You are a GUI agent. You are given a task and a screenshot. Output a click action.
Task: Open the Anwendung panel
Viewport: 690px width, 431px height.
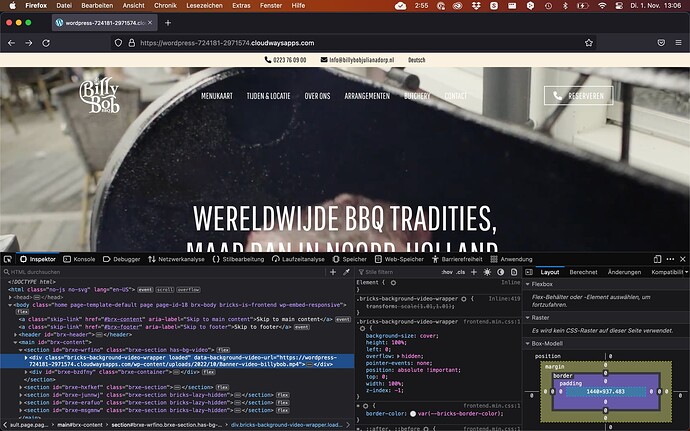(511, 259)
